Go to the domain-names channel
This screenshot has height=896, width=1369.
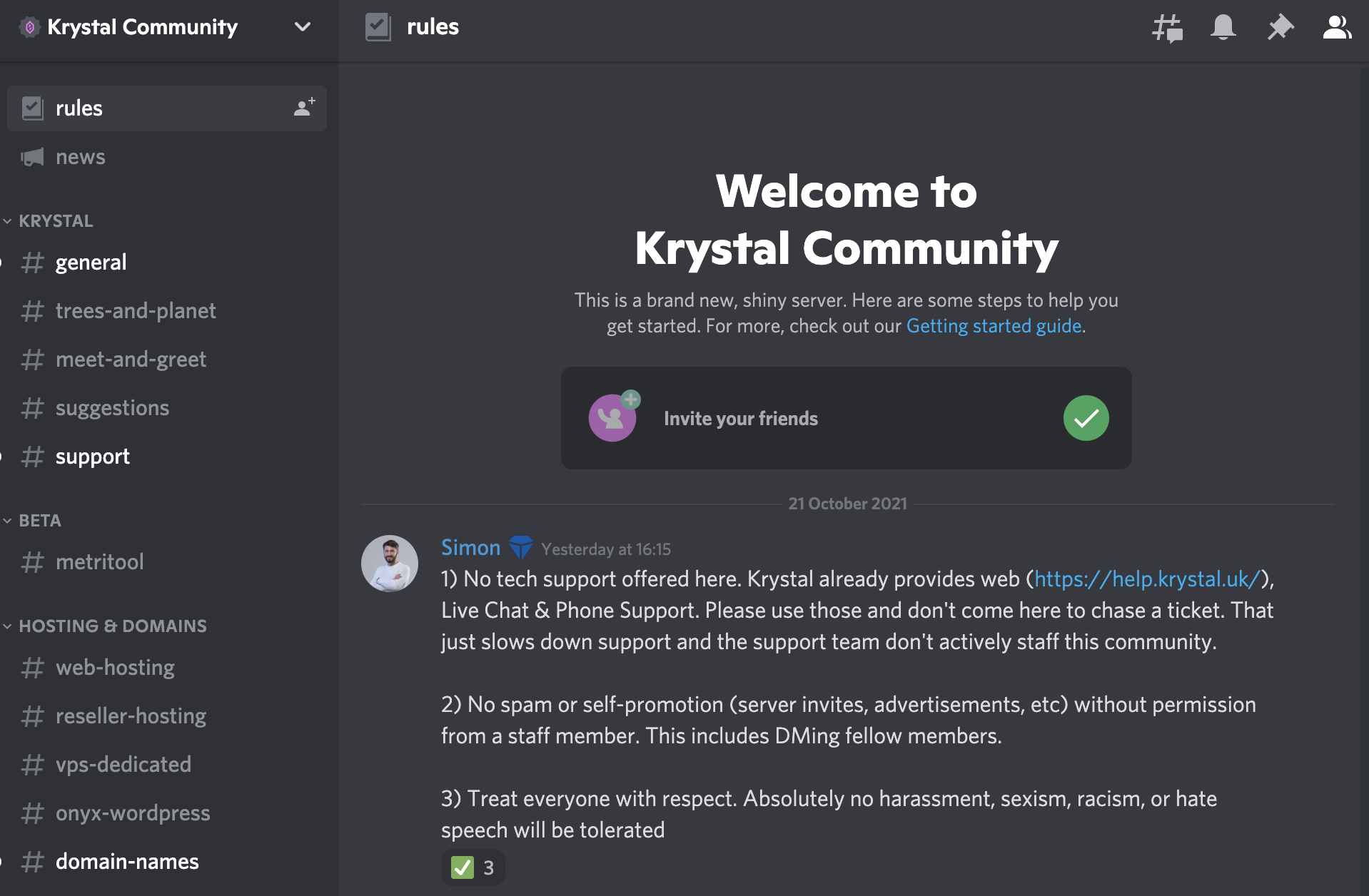167,862
